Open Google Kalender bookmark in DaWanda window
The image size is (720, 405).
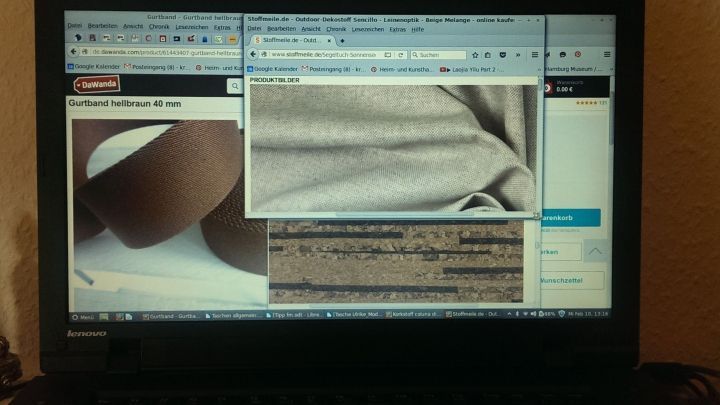pos(94,67)
